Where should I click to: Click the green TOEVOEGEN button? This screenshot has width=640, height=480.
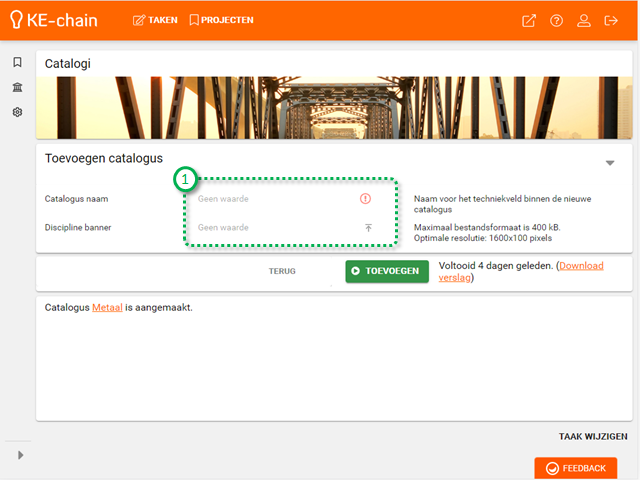click(387, 271)
